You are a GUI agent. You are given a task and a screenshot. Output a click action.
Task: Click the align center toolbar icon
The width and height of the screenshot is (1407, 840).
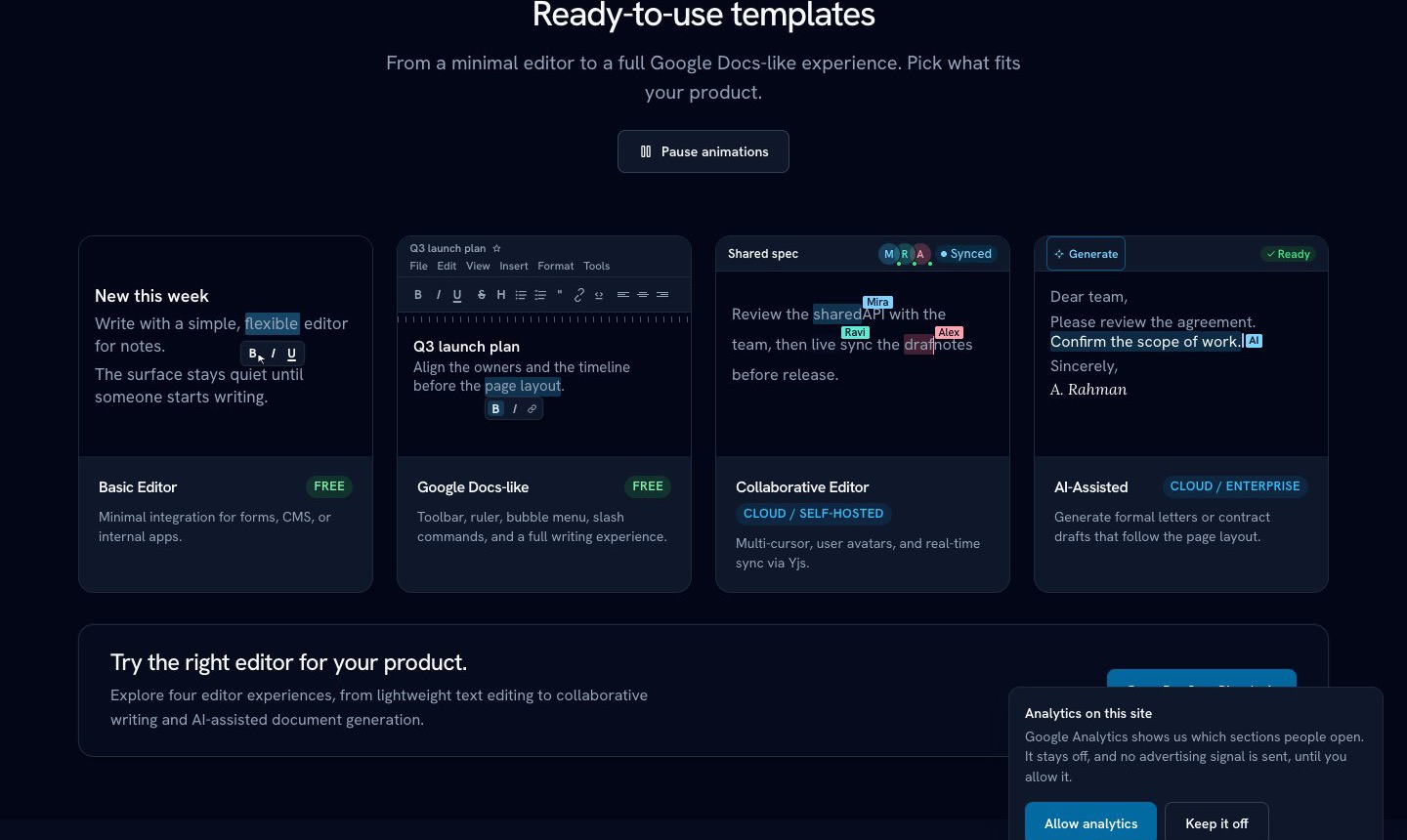point(643,295)
